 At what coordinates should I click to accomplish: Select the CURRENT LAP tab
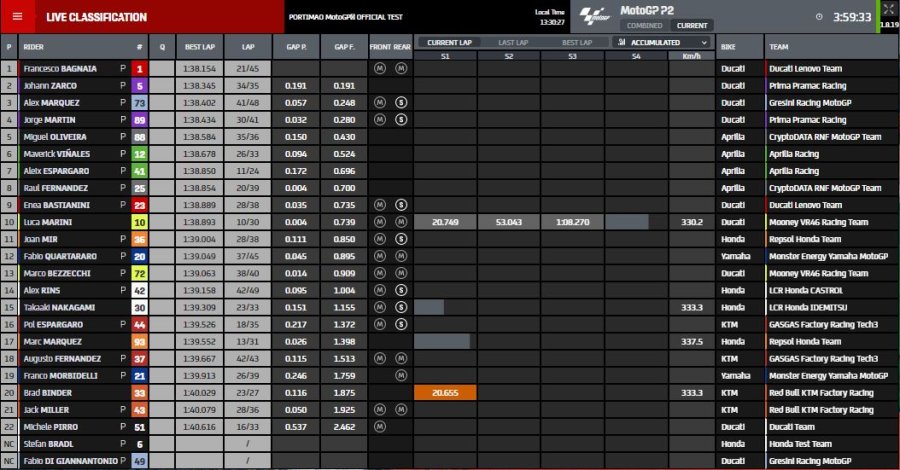449,42
